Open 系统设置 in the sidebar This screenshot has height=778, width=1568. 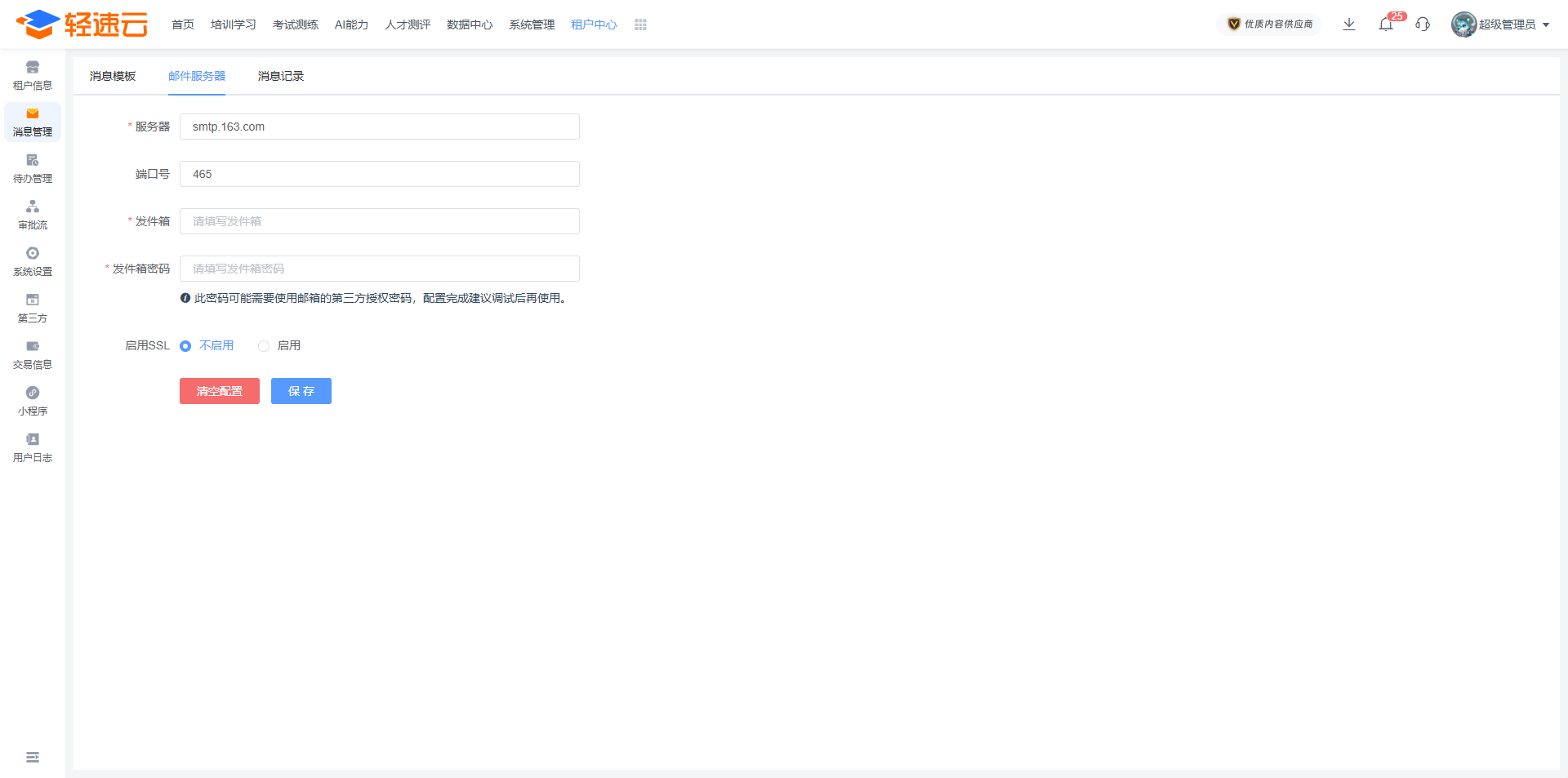tap(33, 261)
